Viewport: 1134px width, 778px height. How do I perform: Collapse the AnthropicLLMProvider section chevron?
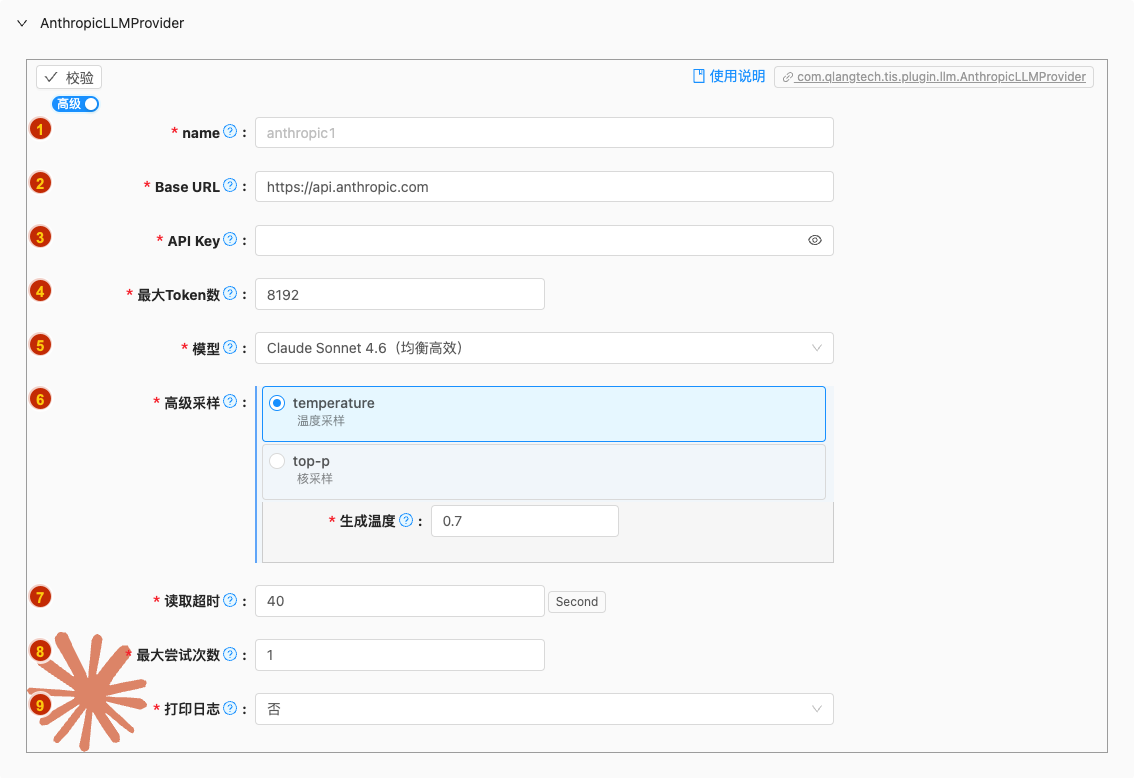click(22, 23)
